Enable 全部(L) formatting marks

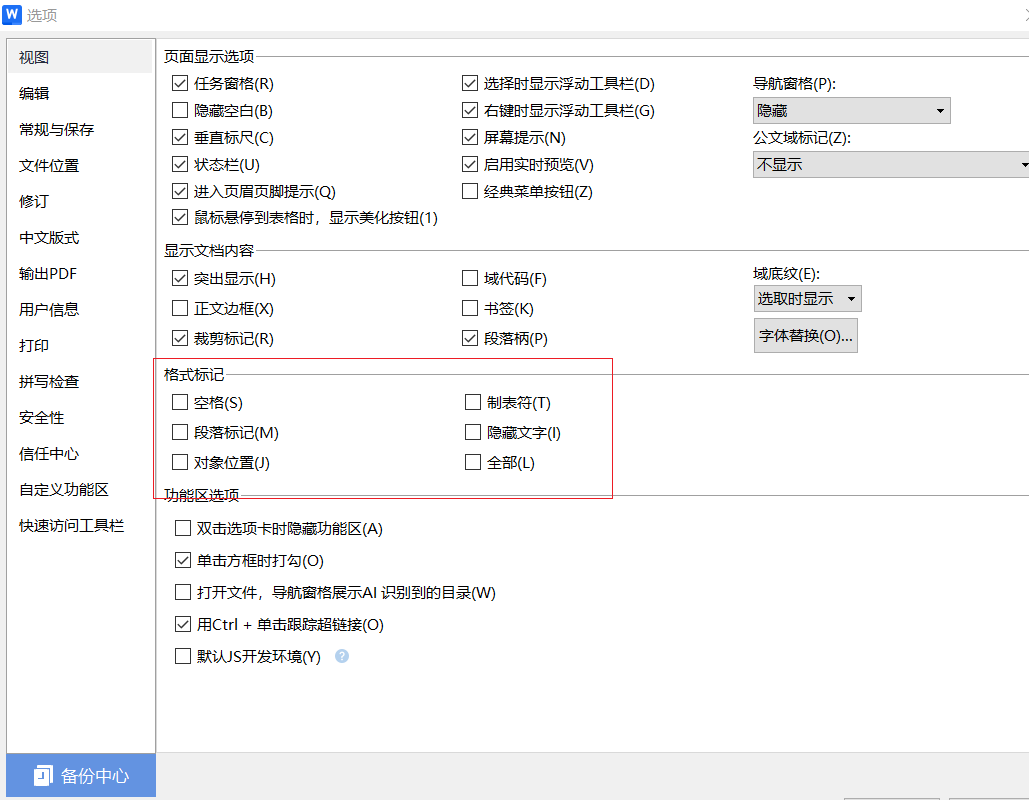pos(472,462)
